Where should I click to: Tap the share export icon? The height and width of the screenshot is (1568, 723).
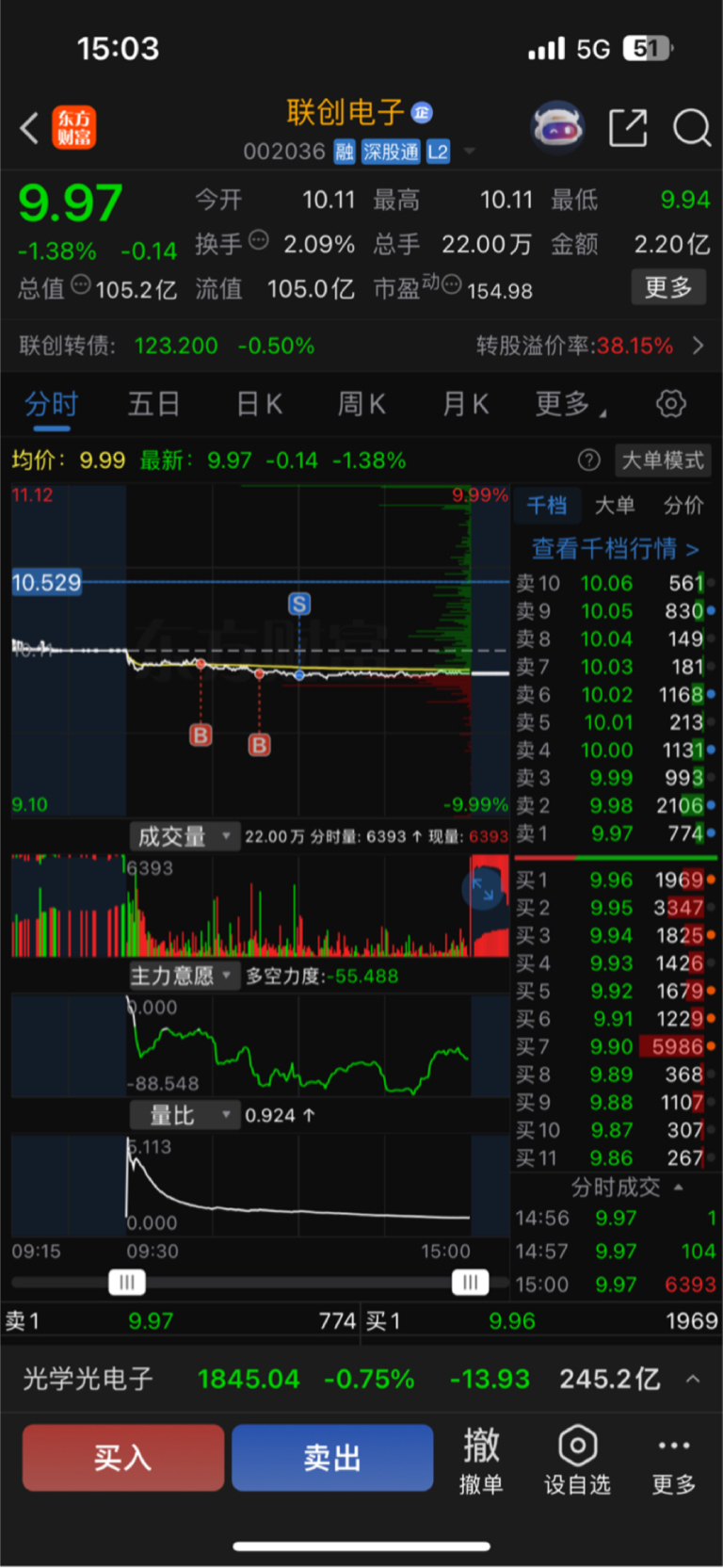point(628,127)
